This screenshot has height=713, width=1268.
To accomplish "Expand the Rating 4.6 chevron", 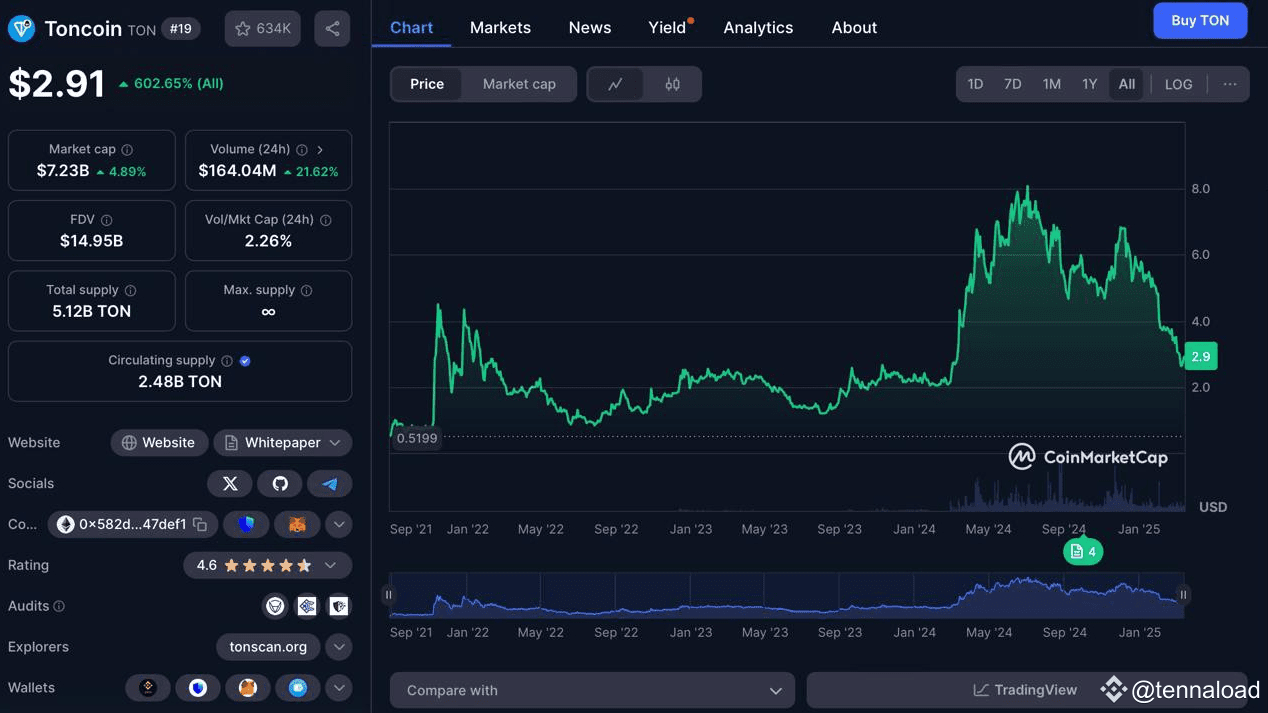I will 330,565.
